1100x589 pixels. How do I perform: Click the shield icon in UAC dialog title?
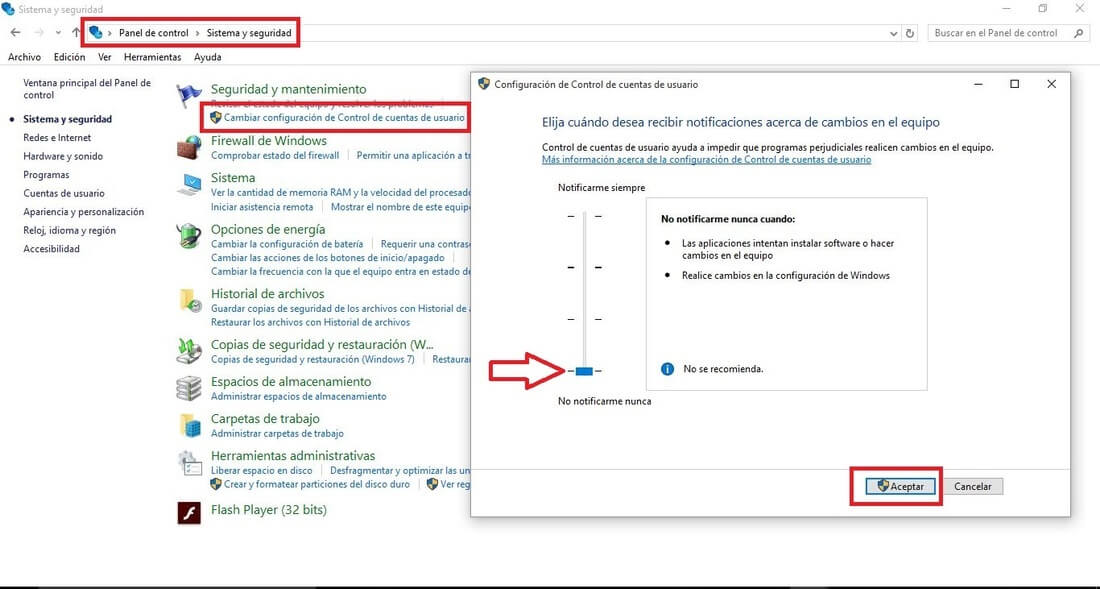(x=484, y=84)
